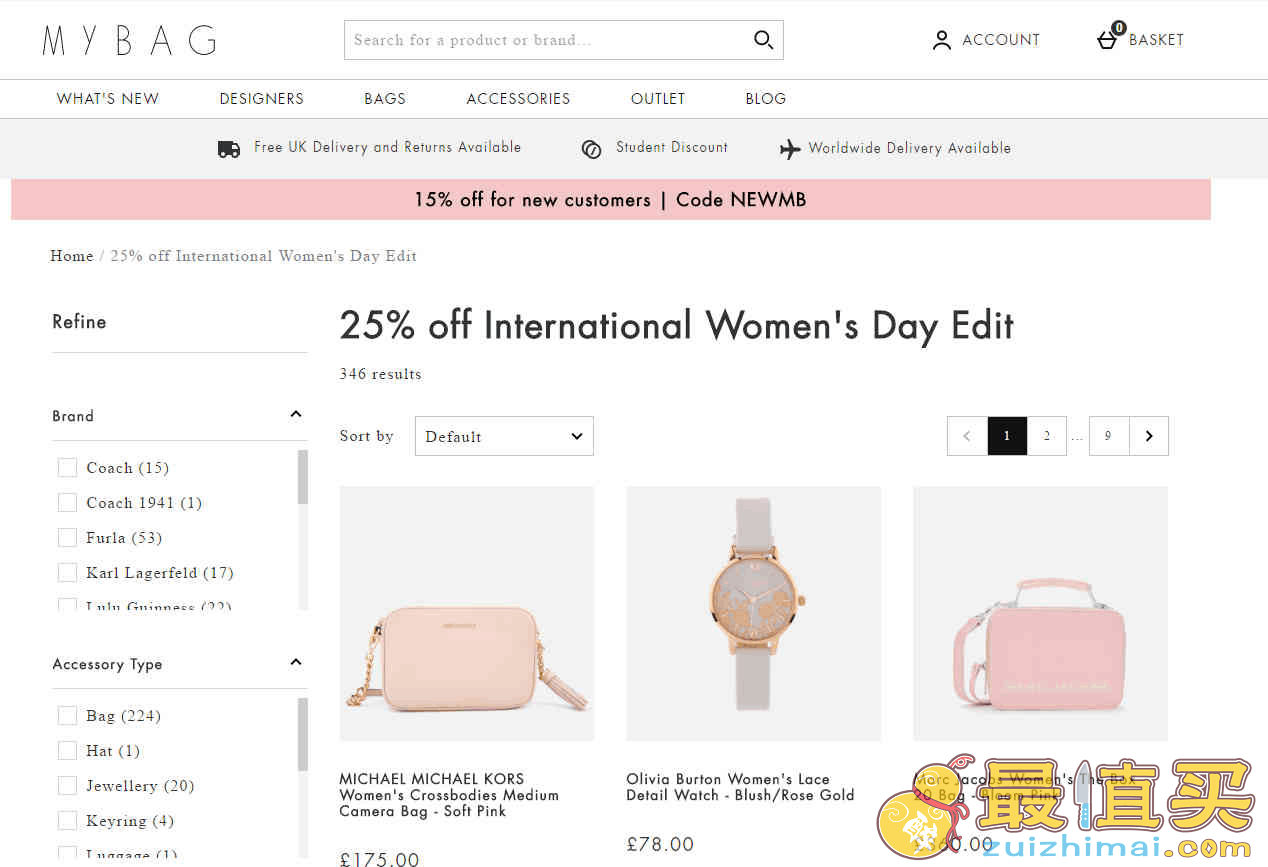The image size is (1268, 867).
Task: Go to page 2 of results
Action: point(1047,436)
